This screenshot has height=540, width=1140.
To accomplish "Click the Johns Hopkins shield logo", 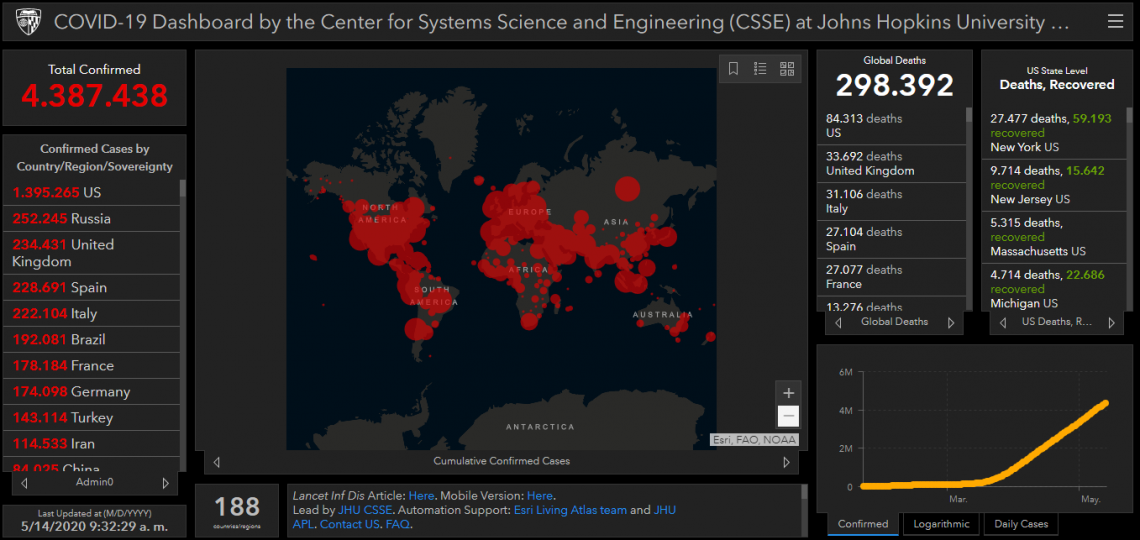I will [29, 21].
